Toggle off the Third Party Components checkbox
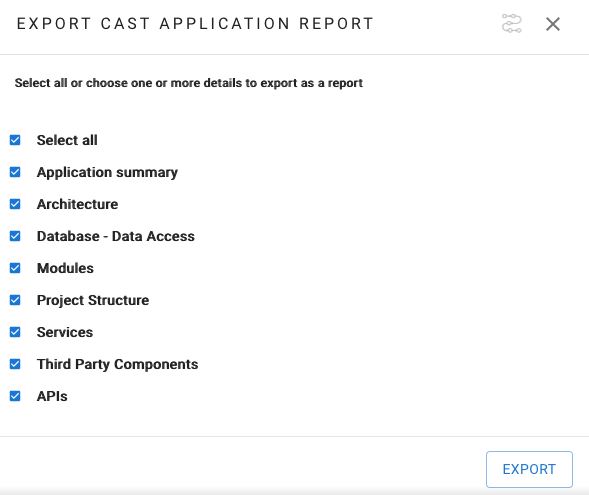Viewport: 589px width, 495px height. pyautogui.click(x=15, y=364)
